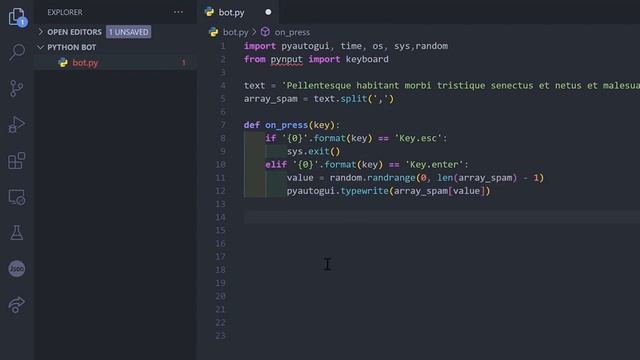Expand the Open Editors section
Screen dimensions: 640x360
coord(40,32)
